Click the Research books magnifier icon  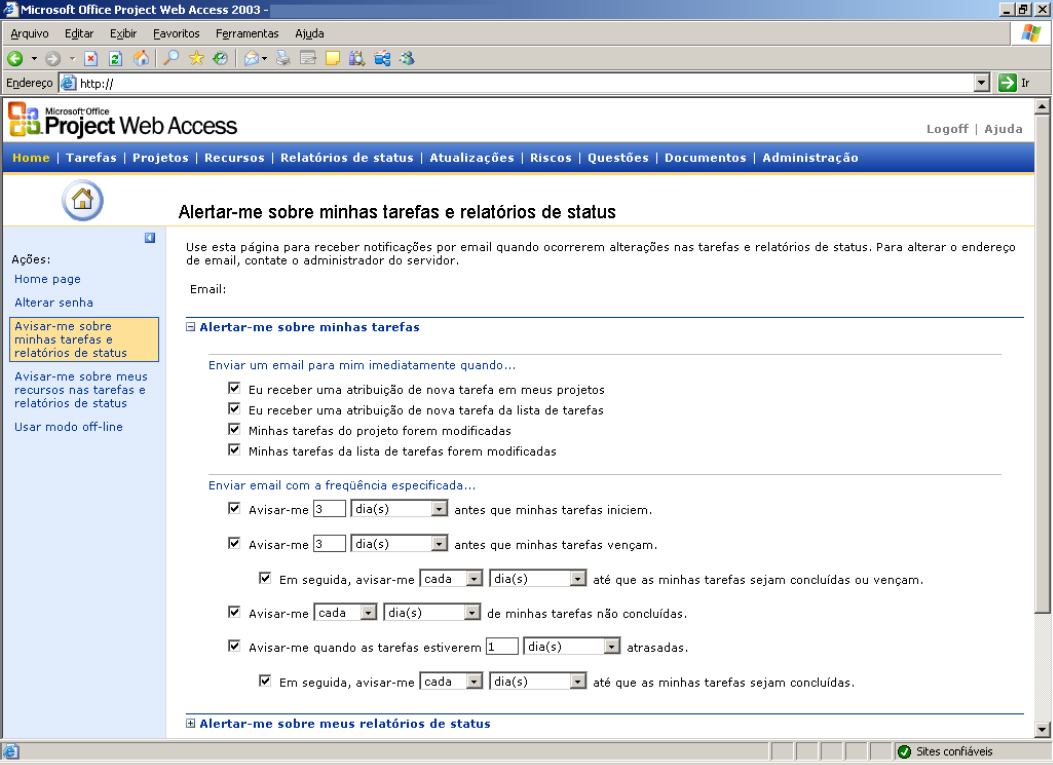pos(357,58)
